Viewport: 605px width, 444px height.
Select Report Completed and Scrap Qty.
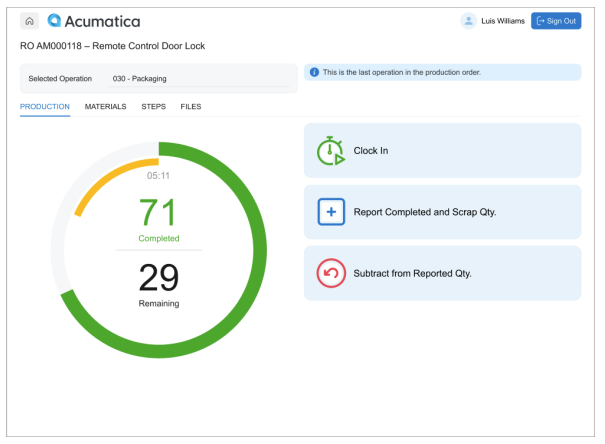tap(441, 212)
